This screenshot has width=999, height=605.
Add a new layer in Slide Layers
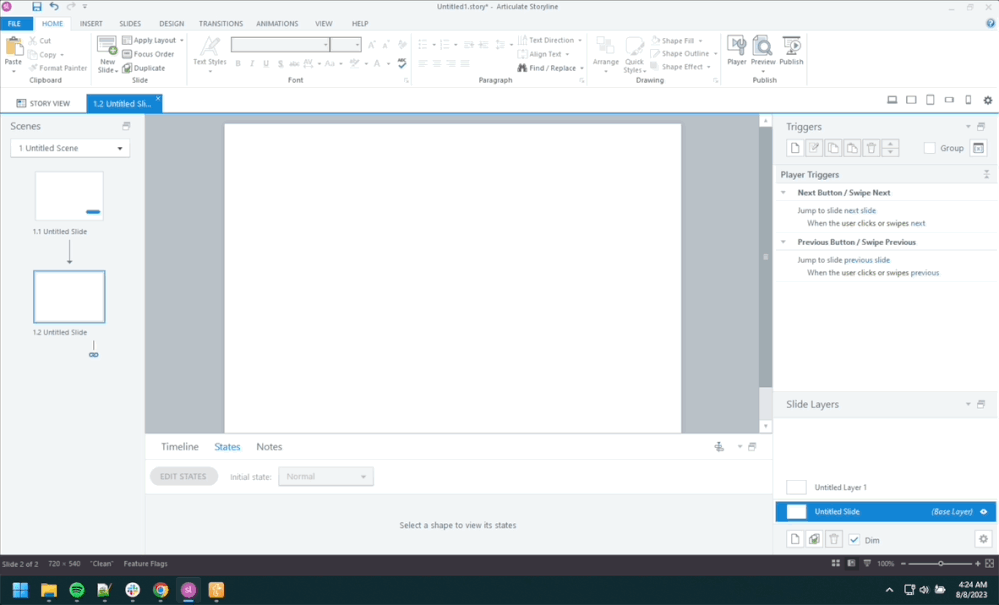pos(795,539)
